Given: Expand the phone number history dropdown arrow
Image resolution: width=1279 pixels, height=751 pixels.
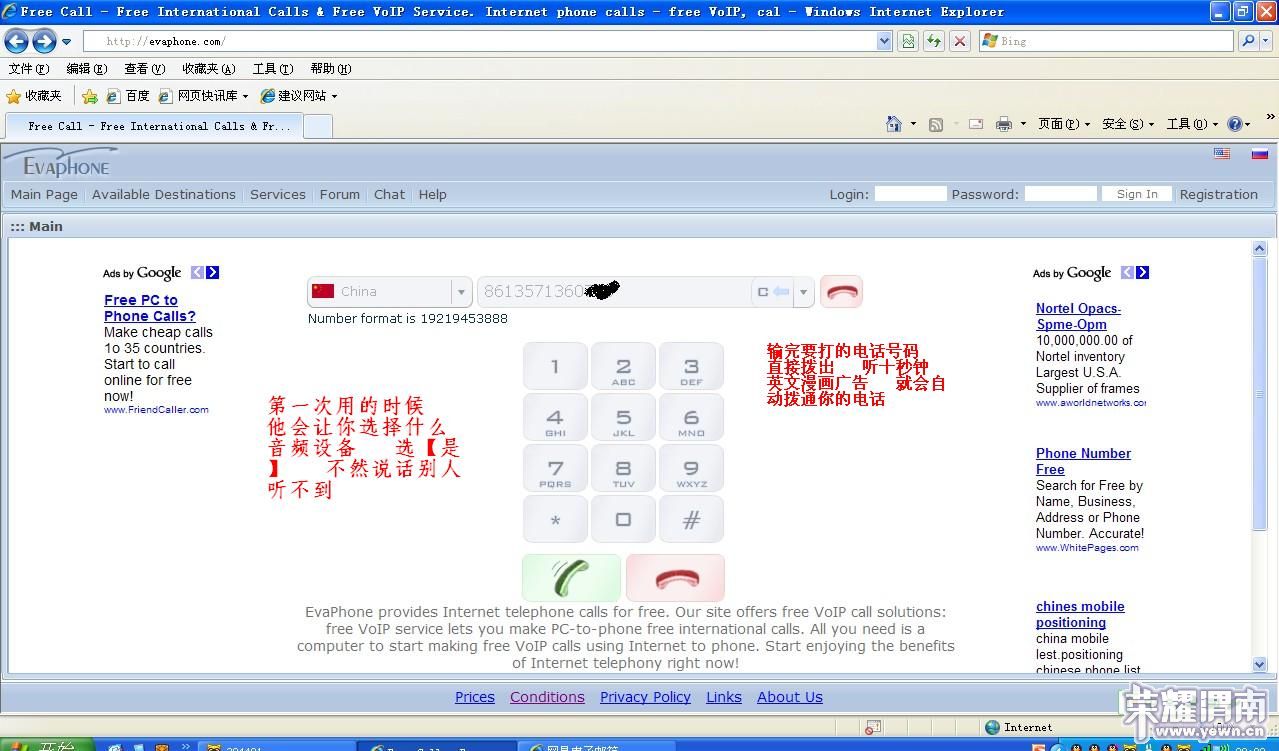Looking at the screenshot, I should click(x=803, y=292).
